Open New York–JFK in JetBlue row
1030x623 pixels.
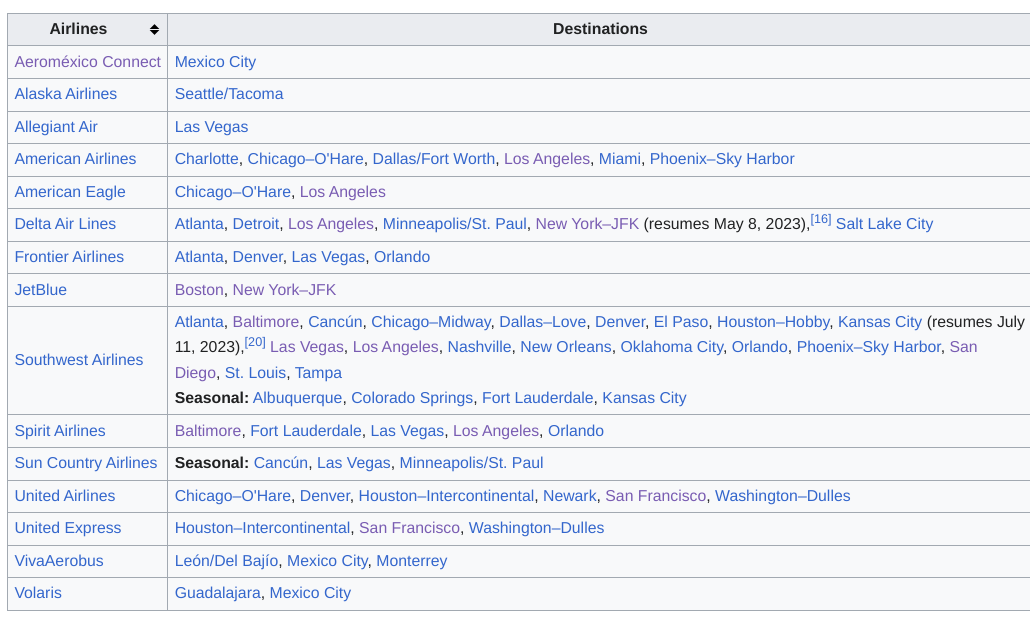coord(284,290)
